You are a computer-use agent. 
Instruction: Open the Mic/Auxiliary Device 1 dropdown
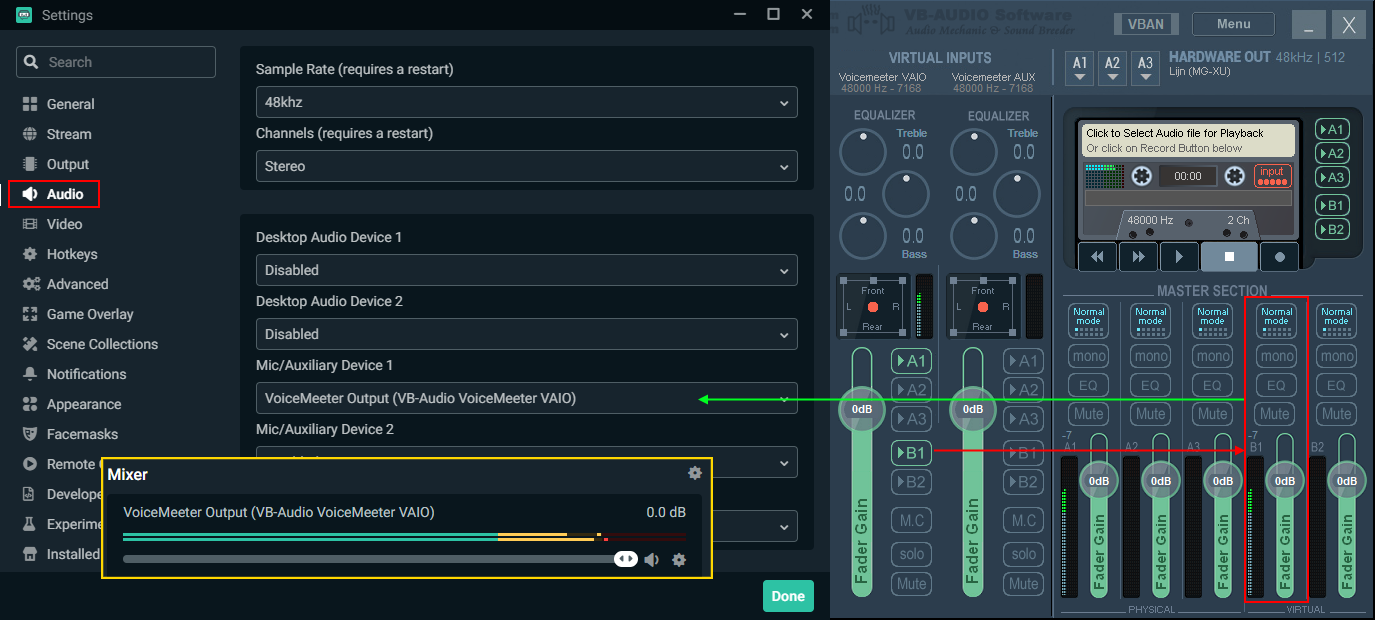point(527,398)
